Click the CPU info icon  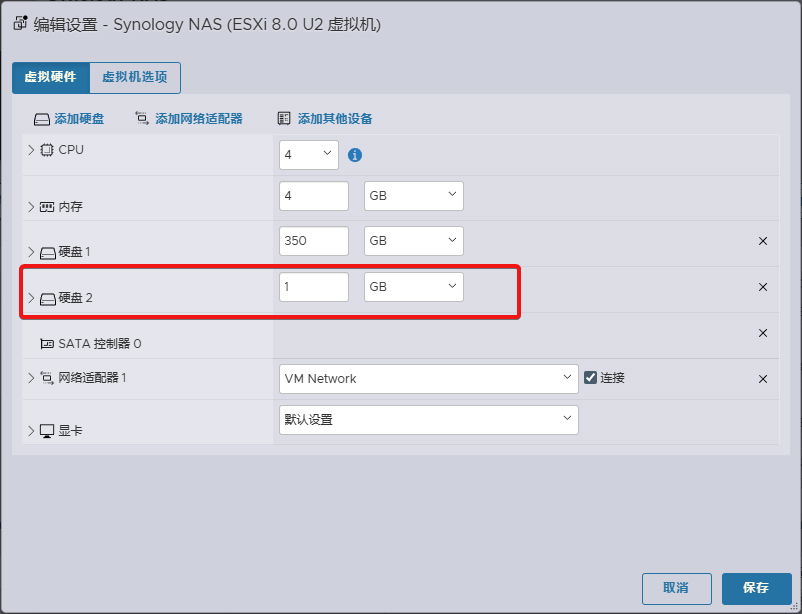coord(355,155)
